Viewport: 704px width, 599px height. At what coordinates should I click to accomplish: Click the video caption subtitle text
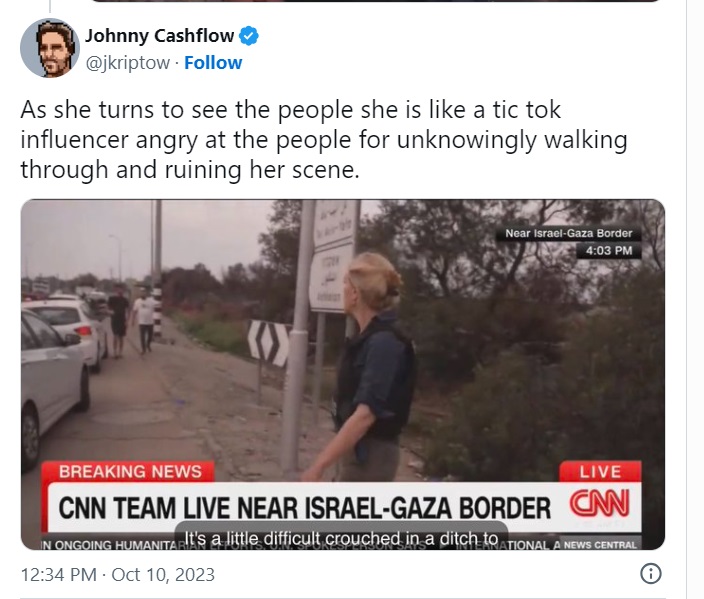click(x=341, y=538)
